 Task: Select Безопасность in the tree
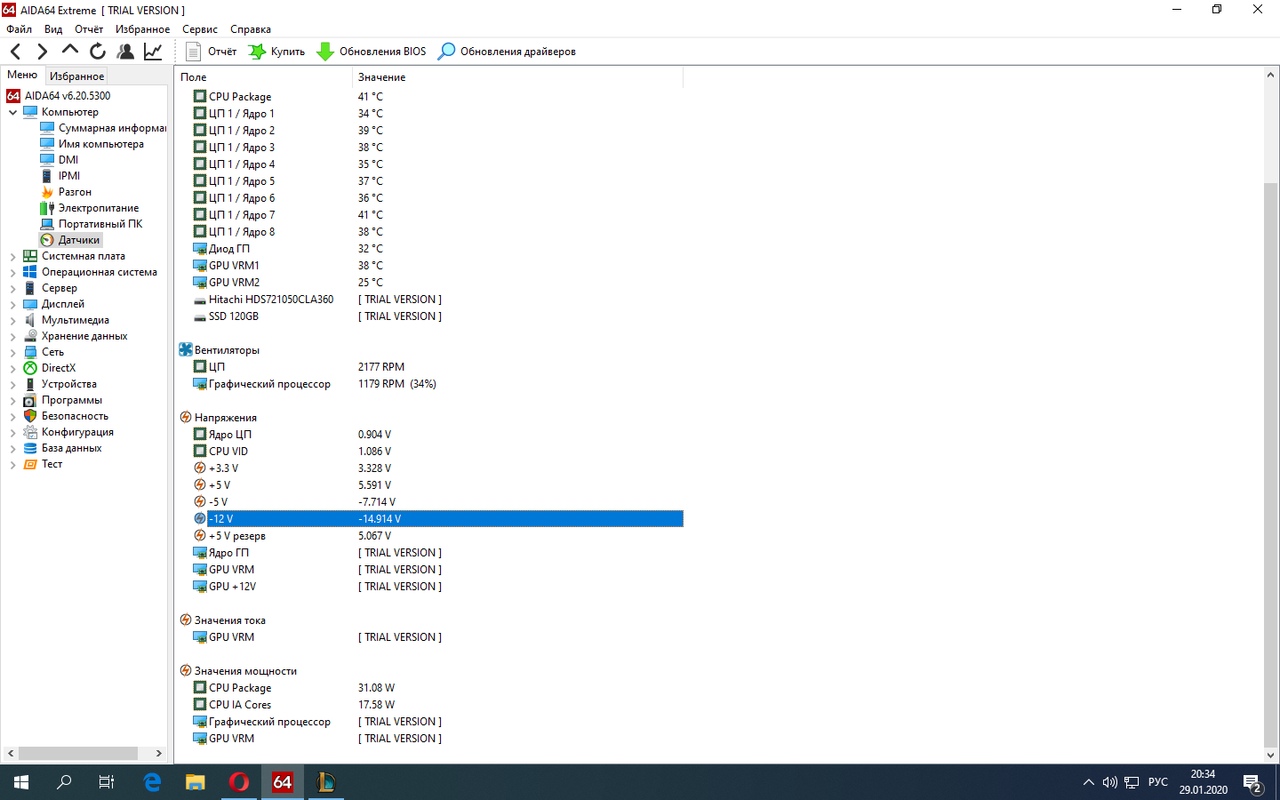pyautogui.click(x=66, y=416)
